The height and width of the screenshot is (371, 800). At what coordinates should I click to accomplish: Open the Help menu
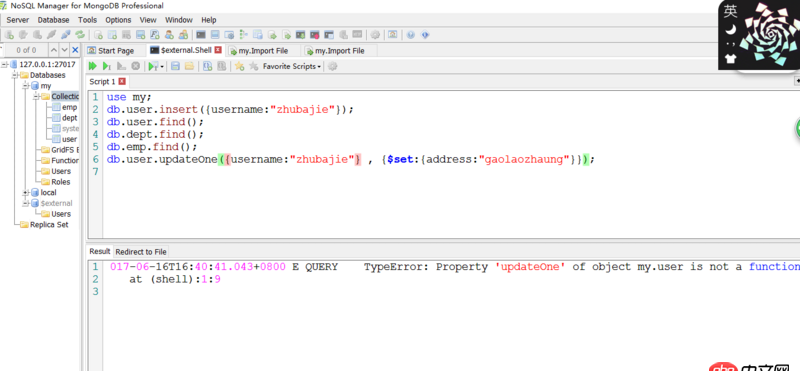(x=209, y=20)
